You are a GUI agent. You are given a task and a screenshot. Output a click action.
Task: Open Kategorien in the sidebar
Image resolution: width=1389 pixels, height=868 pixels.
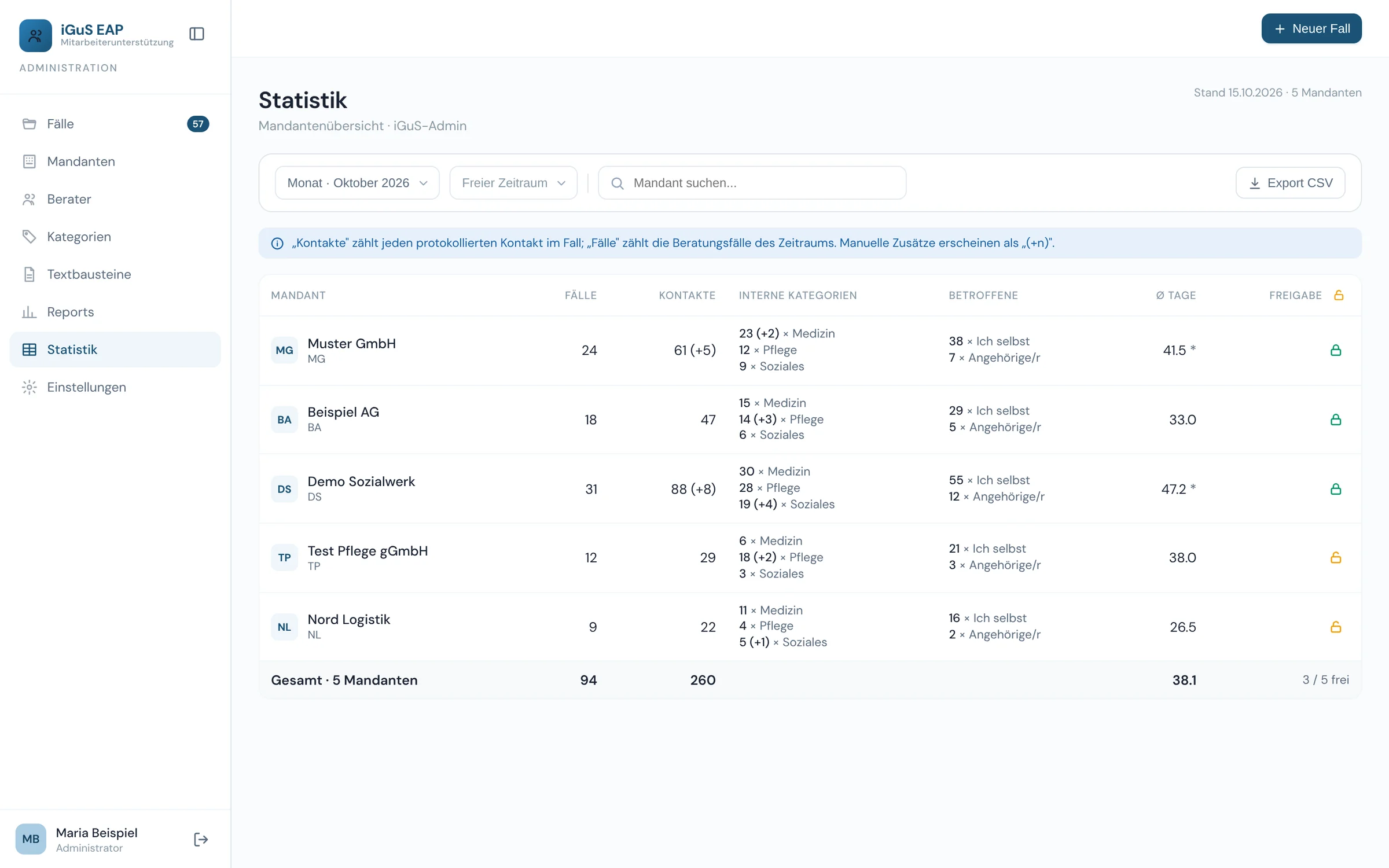click(115, 237)
